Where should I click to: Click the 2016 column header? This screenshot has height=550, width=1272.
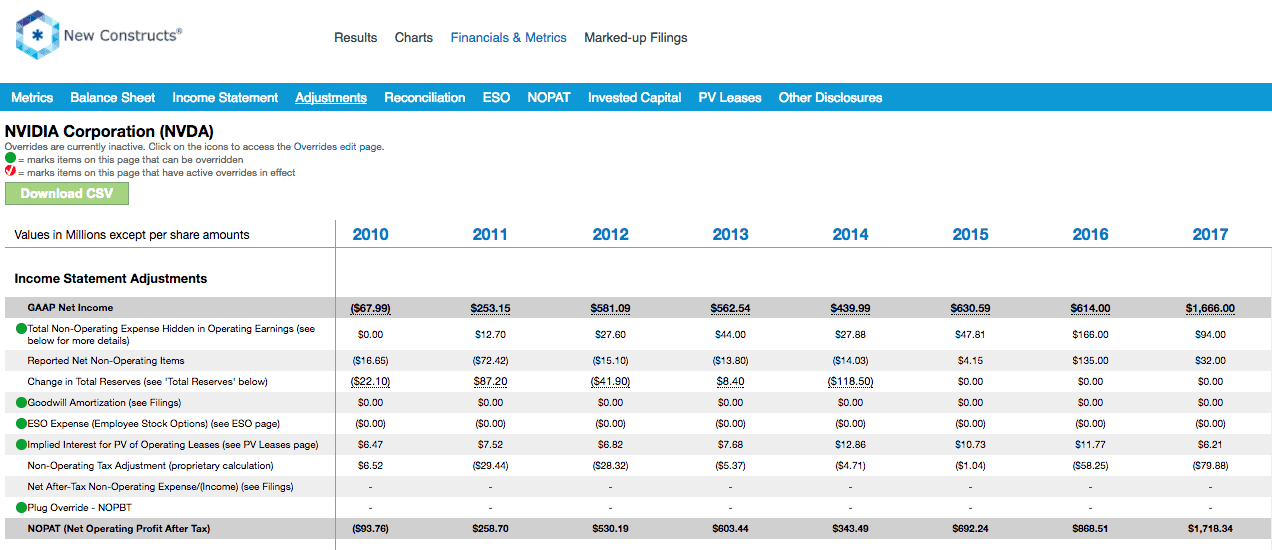[1090, 235]
